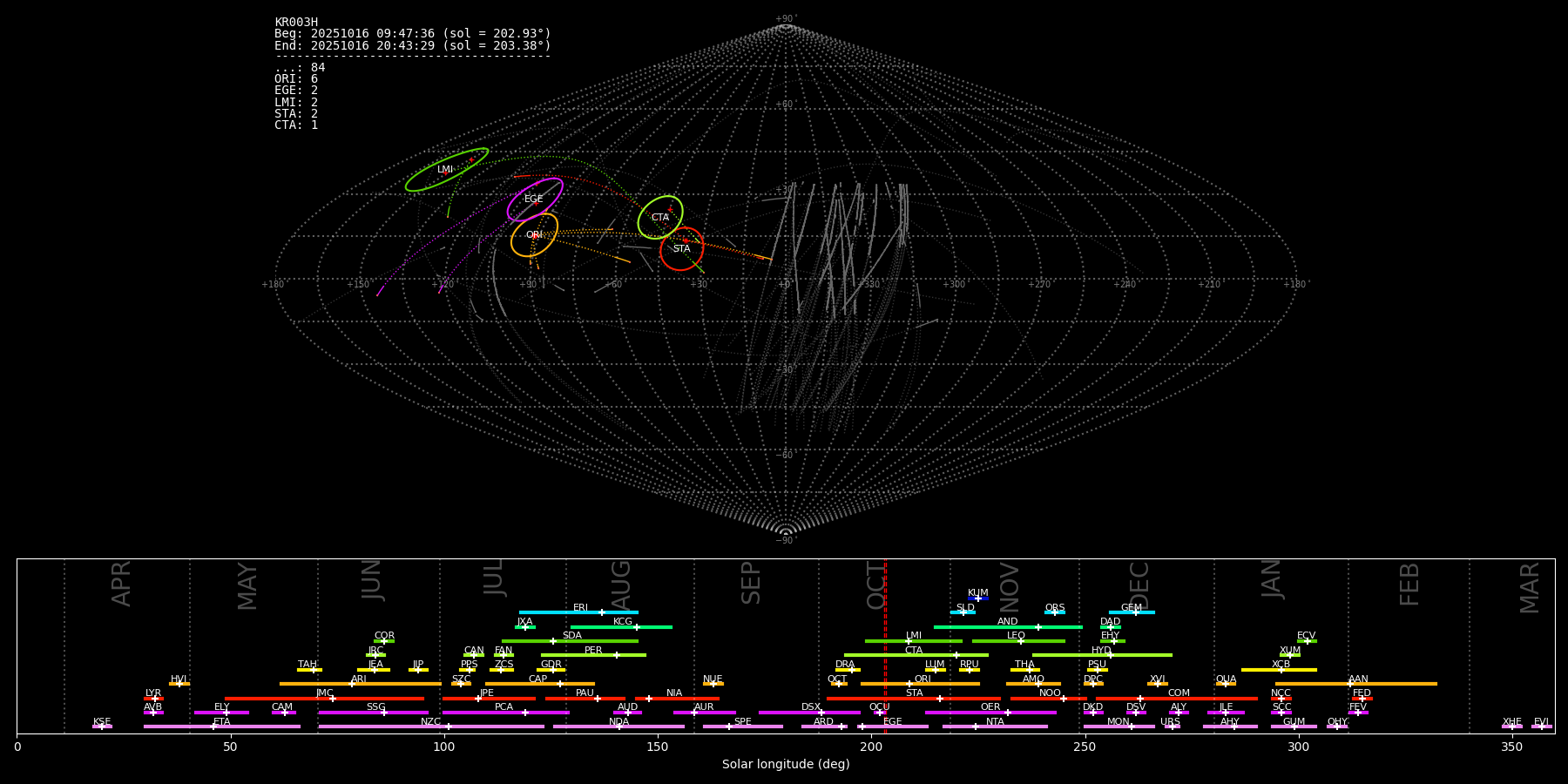This screenshot has height=784, width=1568.
Task: Click the NIA shower label in timeline
Action: click(x=674, y=693)
